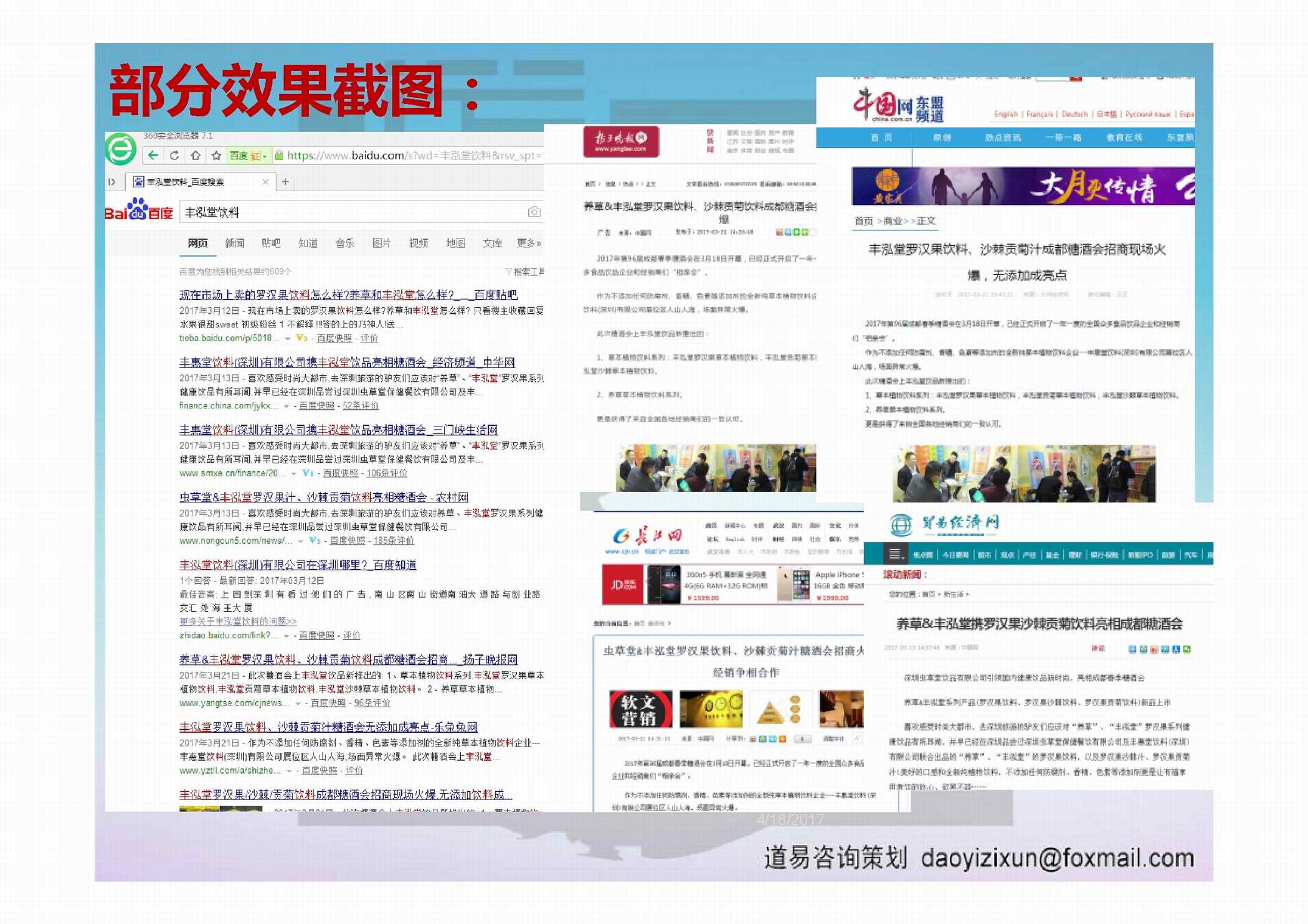Screen dimensions: 1308x924
Task: Click 百度快照 under tieba.baidu.com result
Action: pyautogui.click(x=334, y=338)
